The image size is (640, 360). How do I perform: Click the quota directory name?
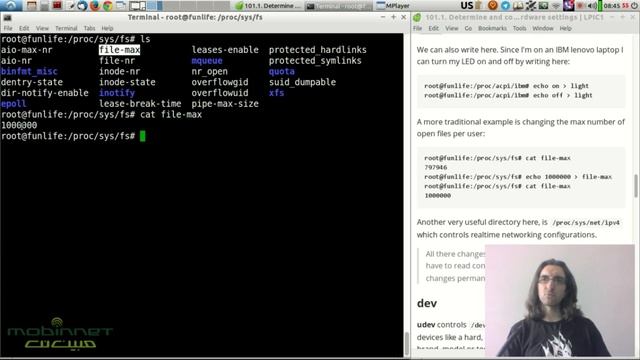coord(282,71)
